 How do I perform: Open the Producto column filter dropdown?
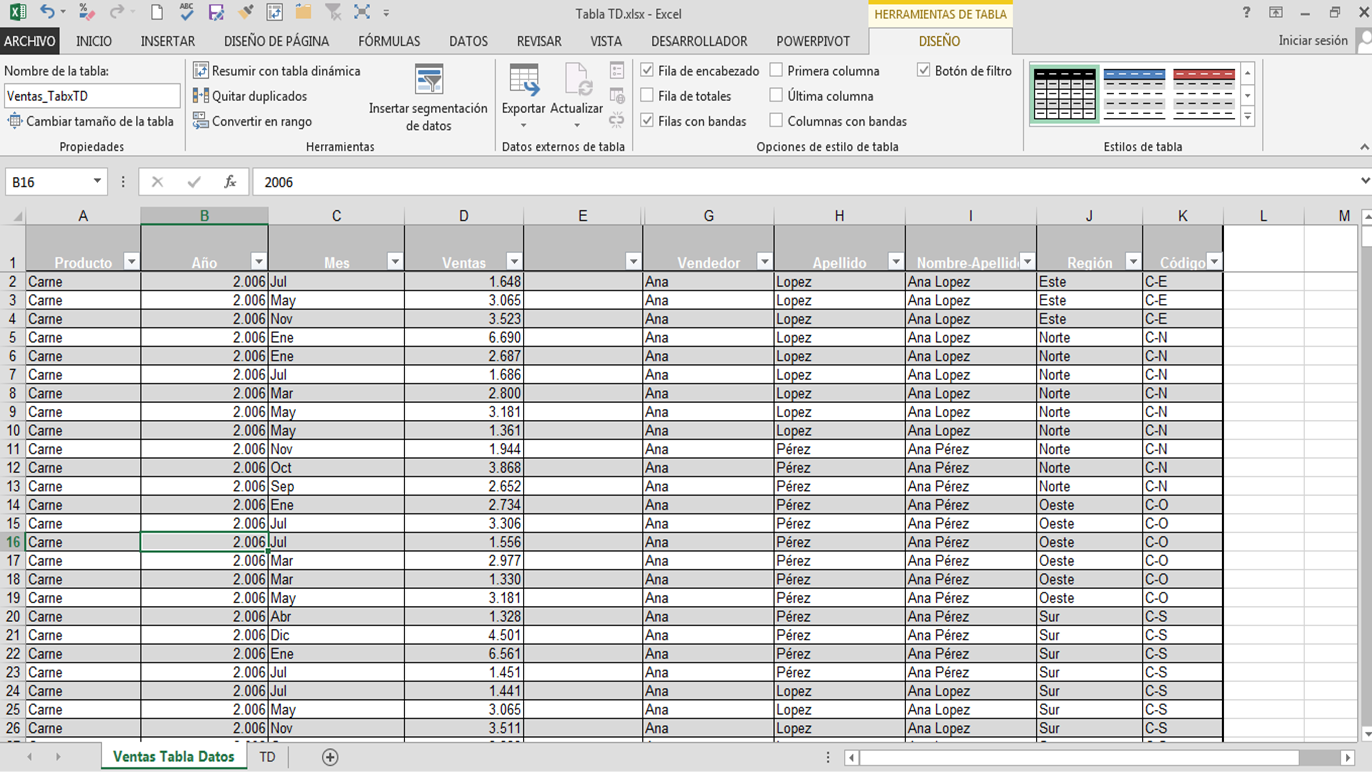click(x=131, y=262)
